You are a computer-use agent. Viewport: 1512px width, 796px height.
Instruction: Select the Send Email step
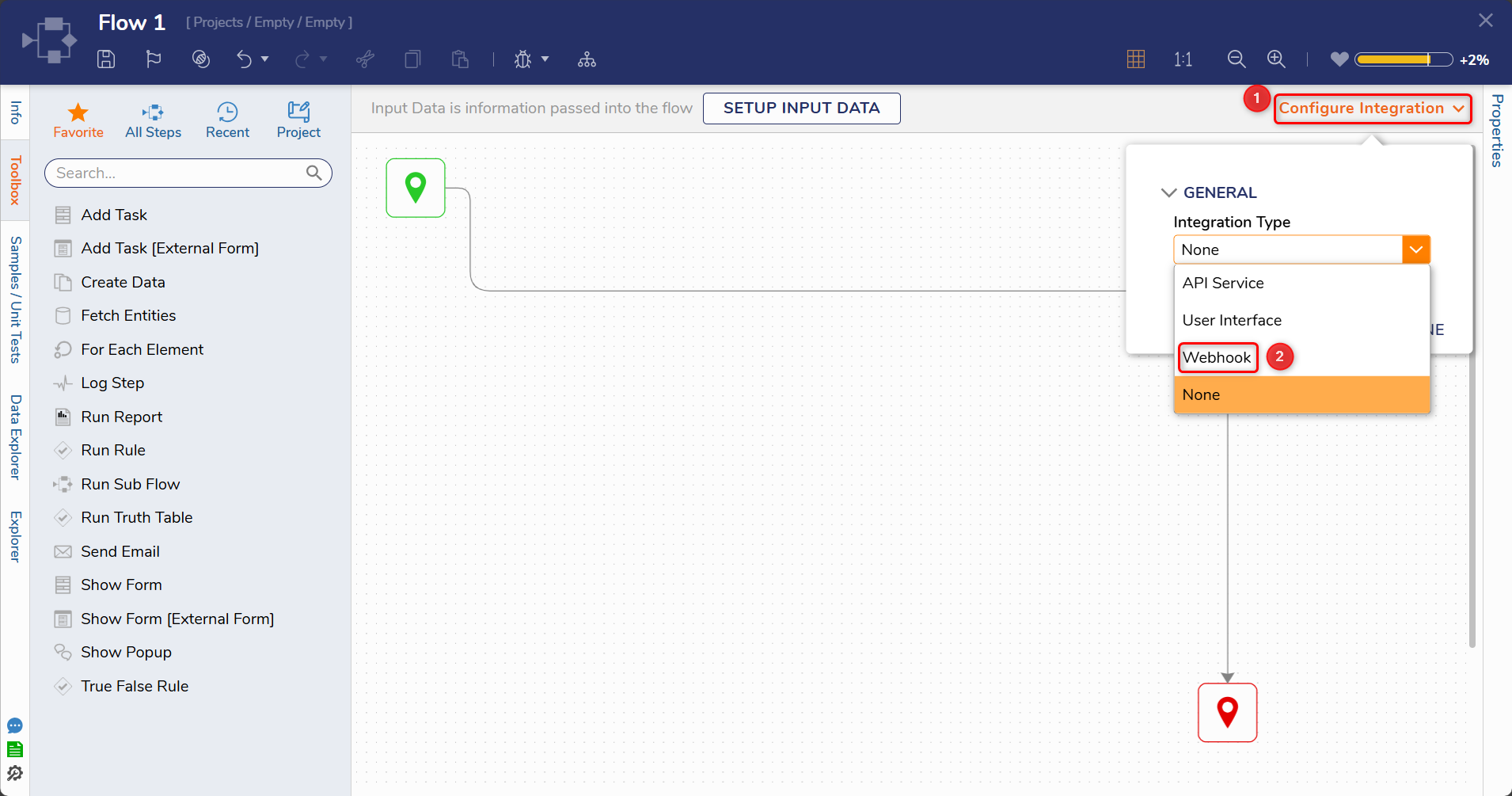[120, 551]
